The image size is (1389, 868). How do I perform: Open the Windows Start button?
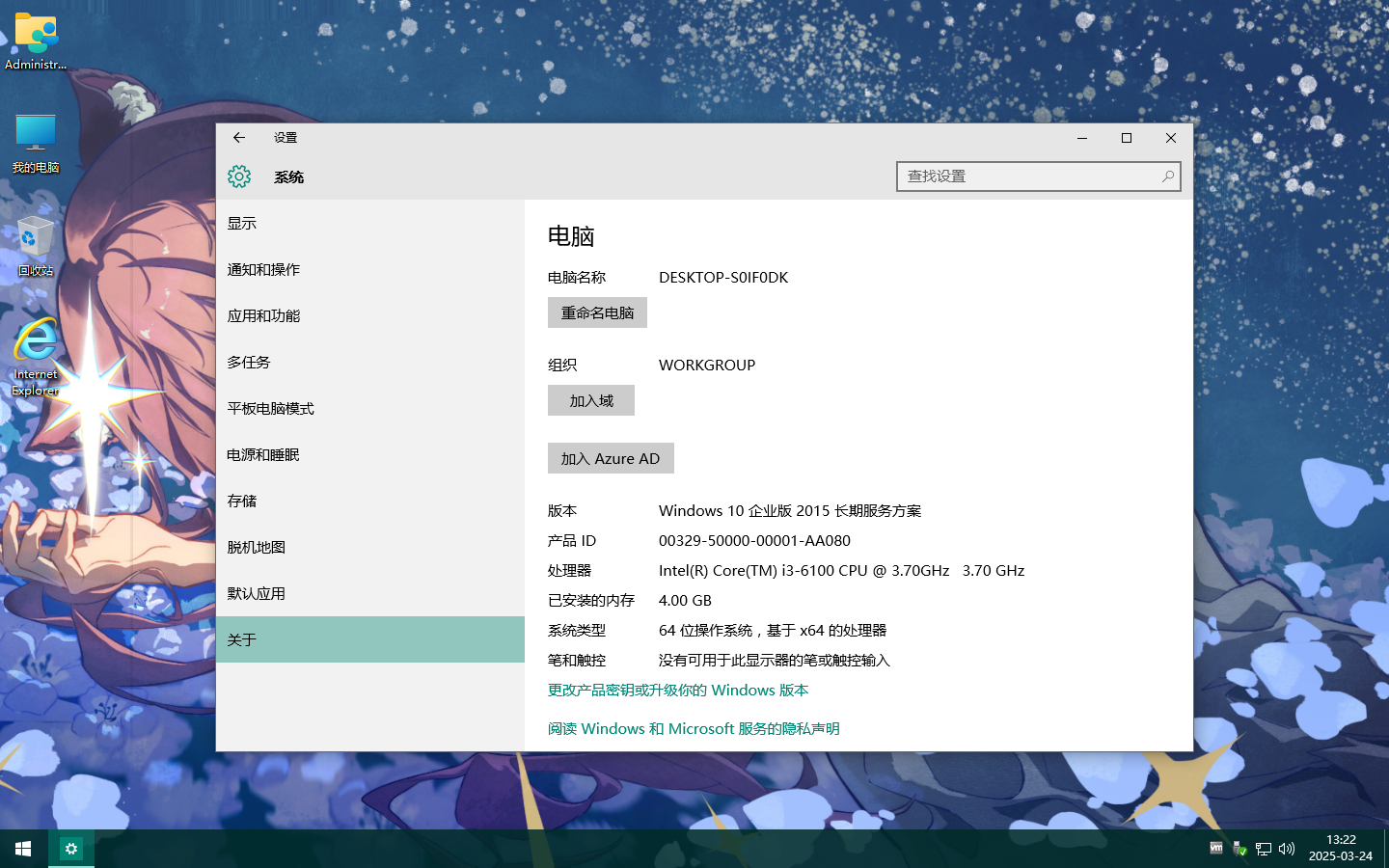coord(23,849)
